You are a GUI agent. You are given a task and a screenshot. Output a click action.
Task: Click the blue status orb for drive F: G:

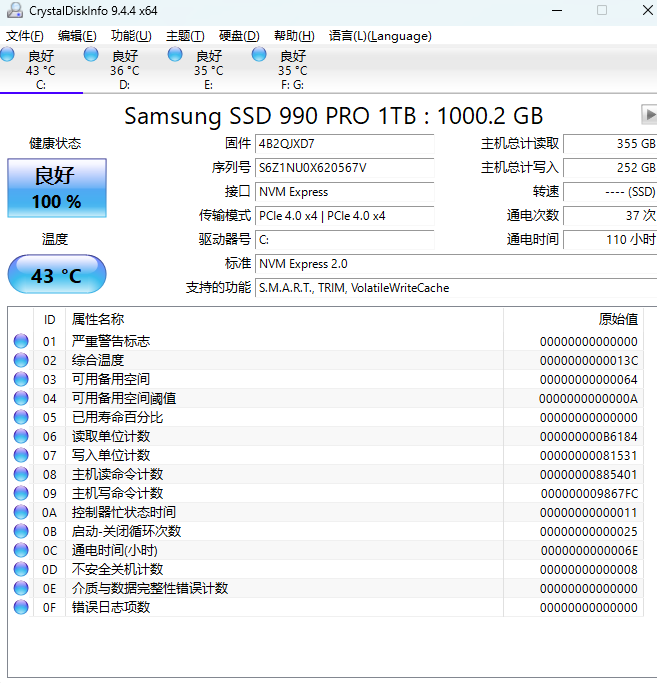259,54
